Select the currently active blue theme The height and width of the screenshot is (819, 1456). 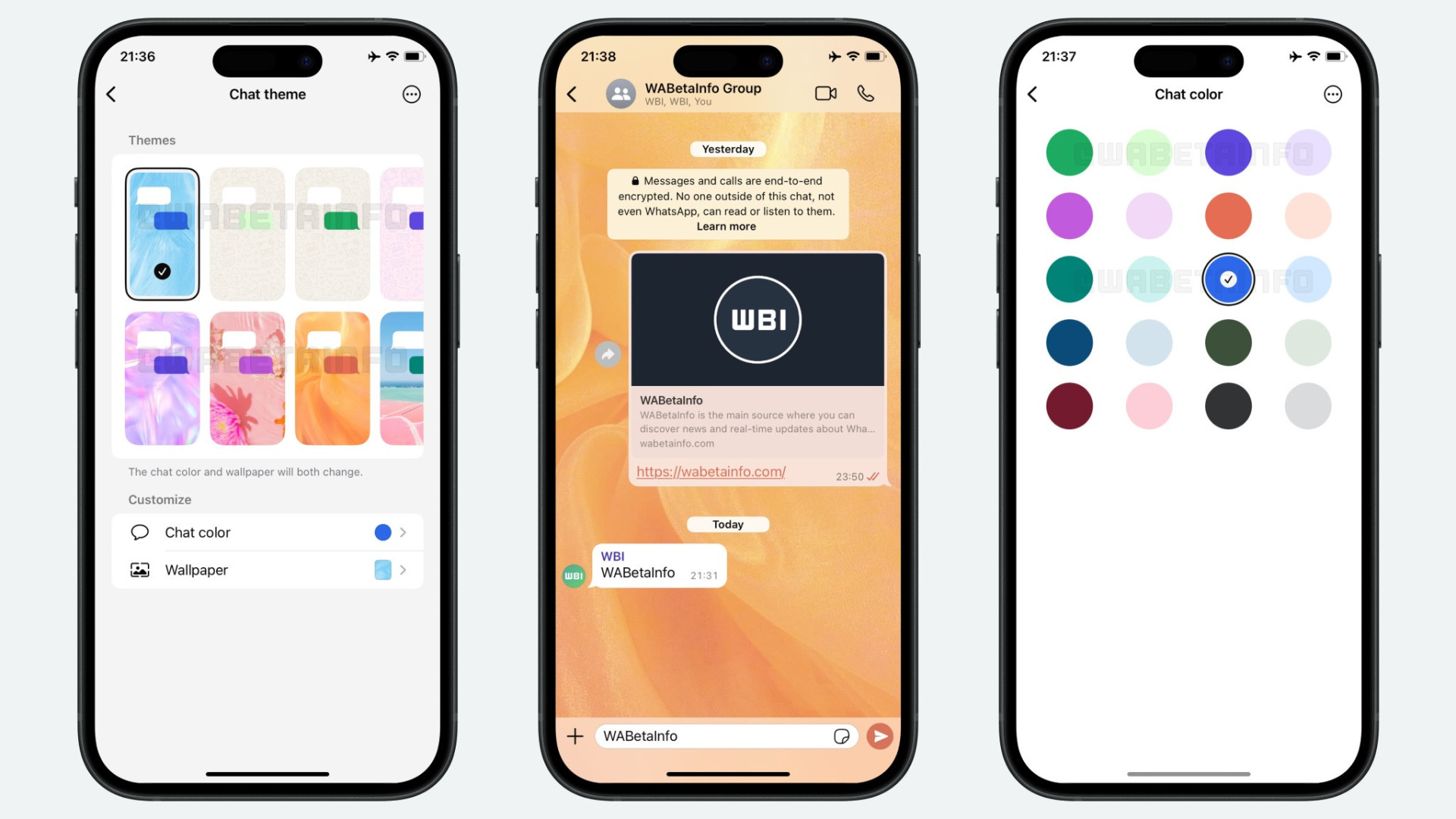[162, 233]
